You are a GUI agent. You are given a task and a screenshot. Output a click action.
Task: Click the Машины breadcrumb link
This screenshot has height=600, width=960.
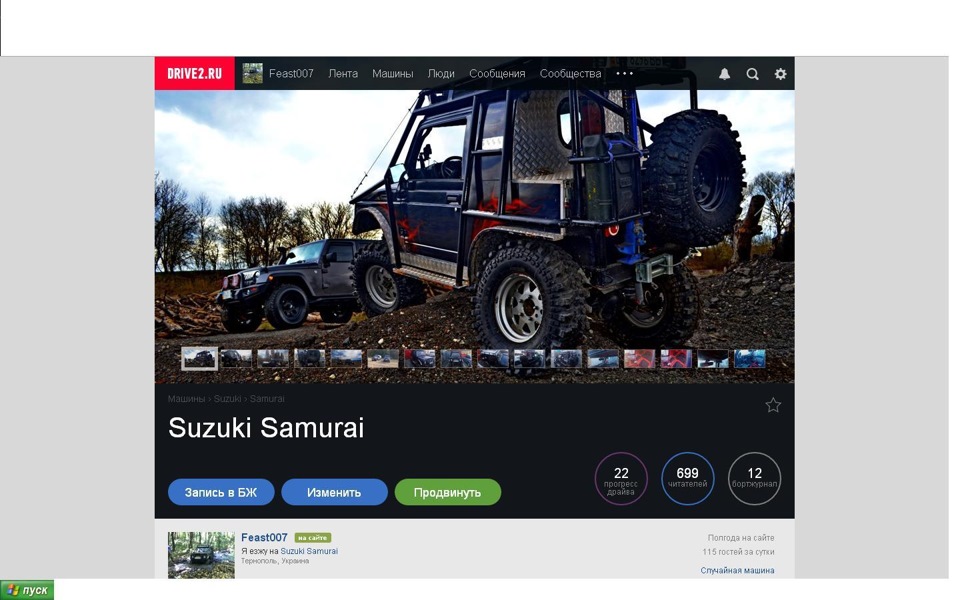click(186, 399)
